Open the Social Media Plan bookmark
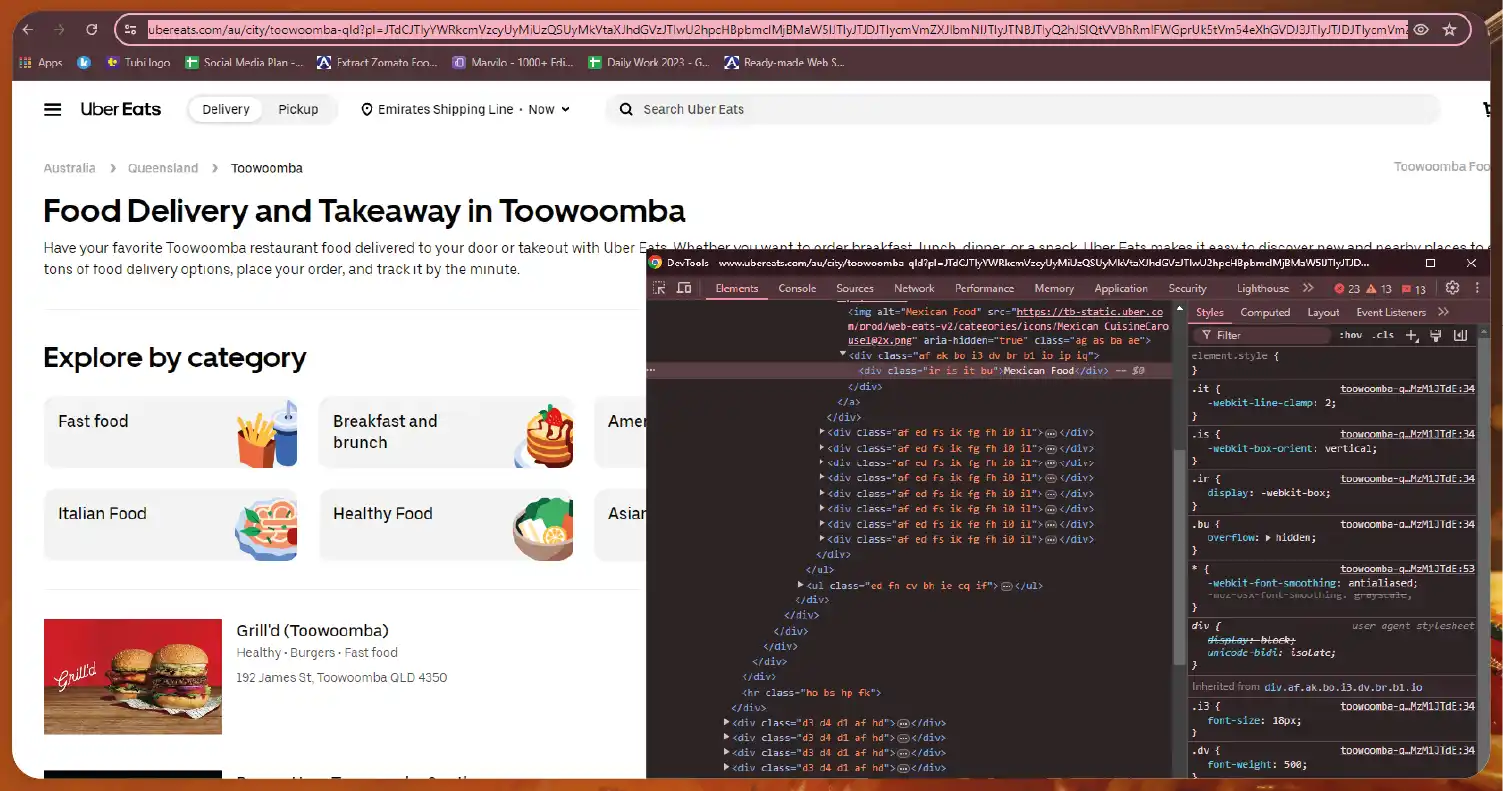 point(244,62)
